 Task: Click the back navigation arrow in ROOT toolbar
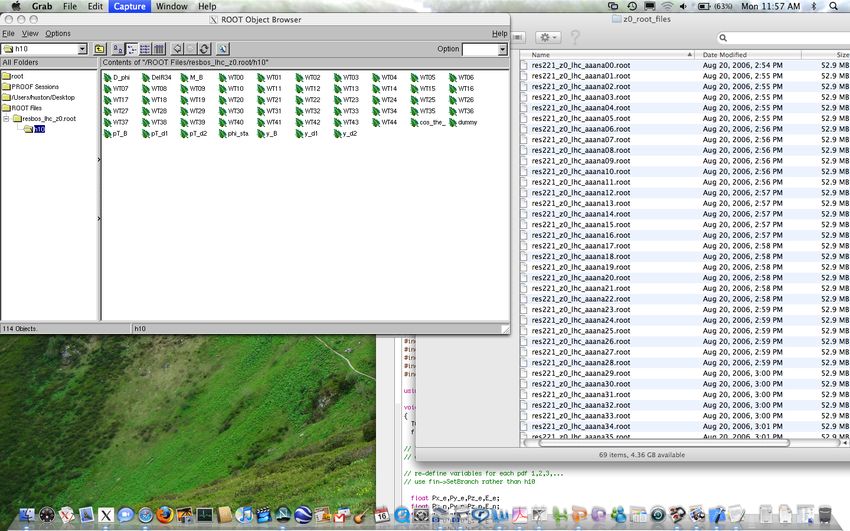(177, 49)
